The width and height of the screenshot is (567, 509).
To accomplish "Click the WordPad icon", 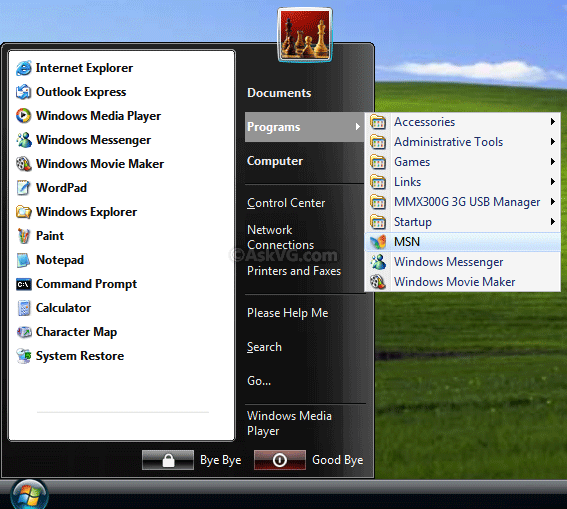I will point(24,188).
